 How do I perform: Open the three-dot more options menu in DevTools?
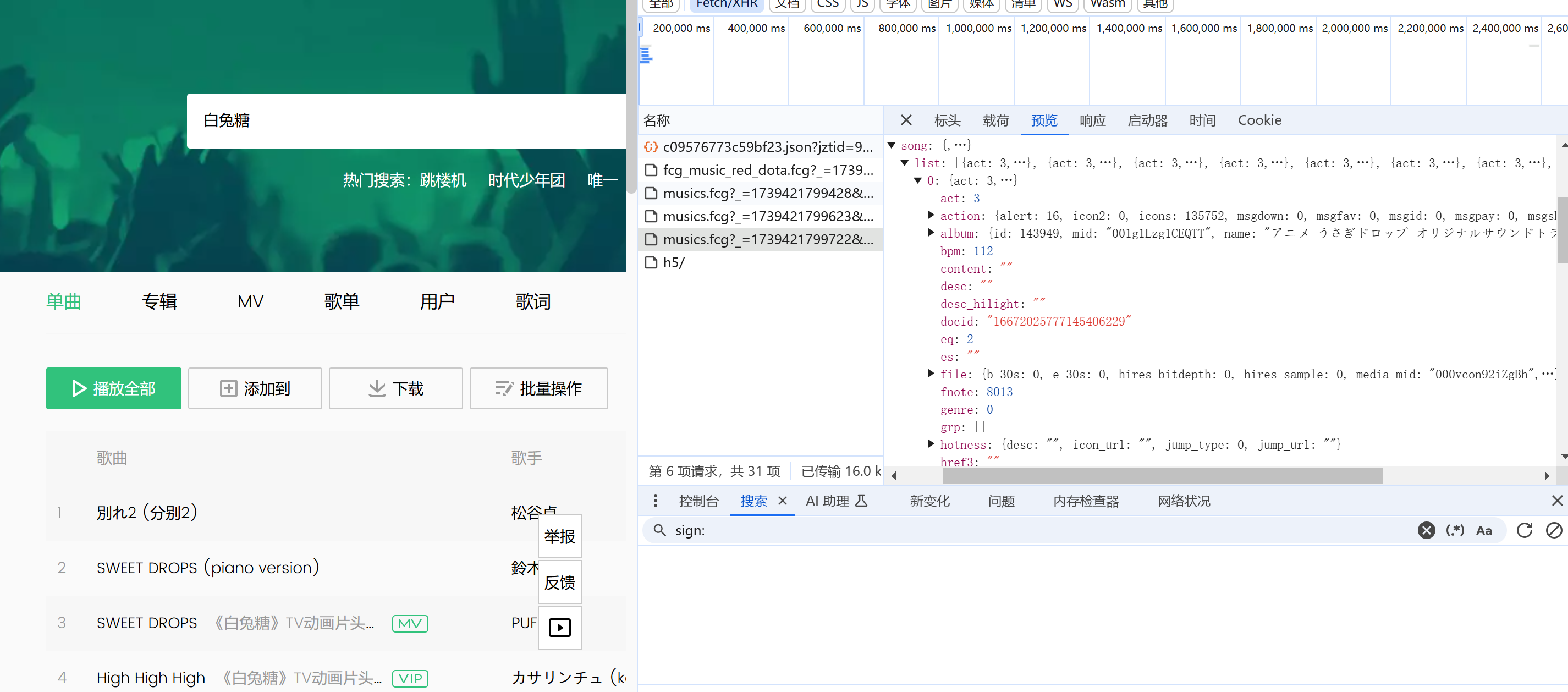point(656,501)
